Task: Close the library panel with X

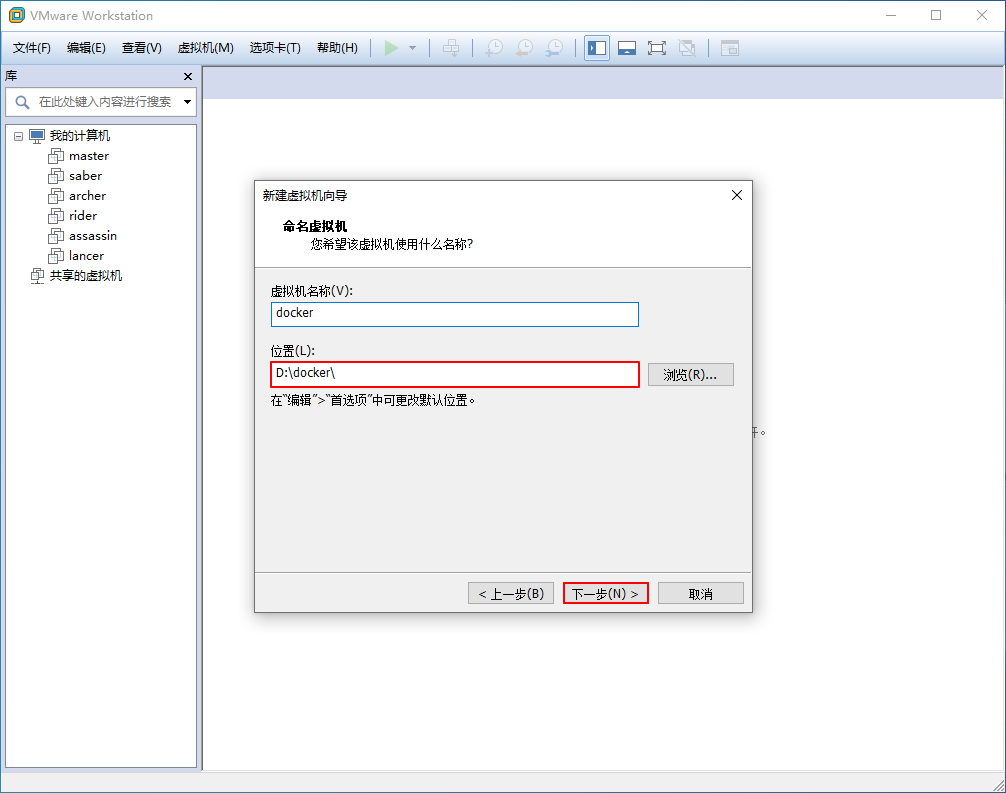Action: coord(188,77)
